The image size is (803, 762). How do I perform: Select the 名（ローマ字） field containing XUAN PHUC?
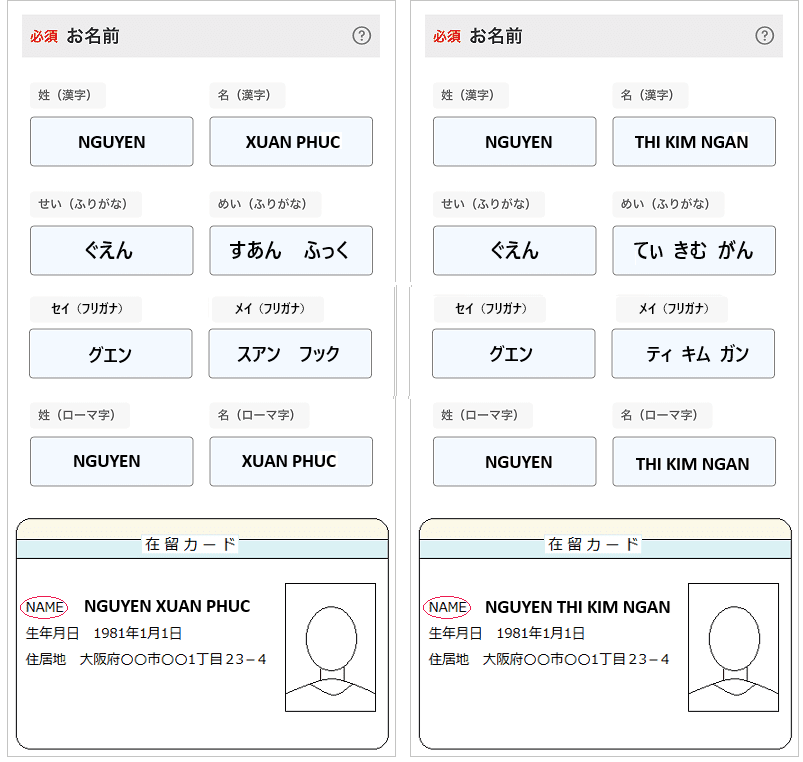pyautogui.click(x=291, y=461)
